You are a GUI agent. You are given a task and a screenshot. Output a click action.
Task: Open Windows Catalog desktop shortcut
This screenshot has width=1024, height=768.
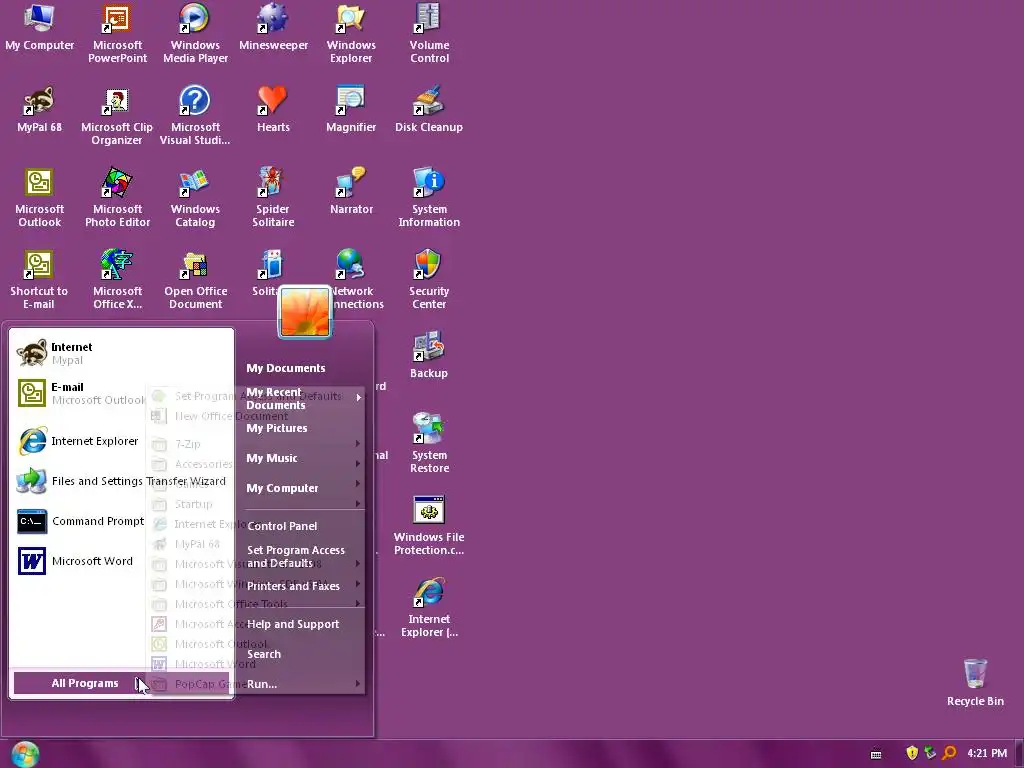point(195,197)
